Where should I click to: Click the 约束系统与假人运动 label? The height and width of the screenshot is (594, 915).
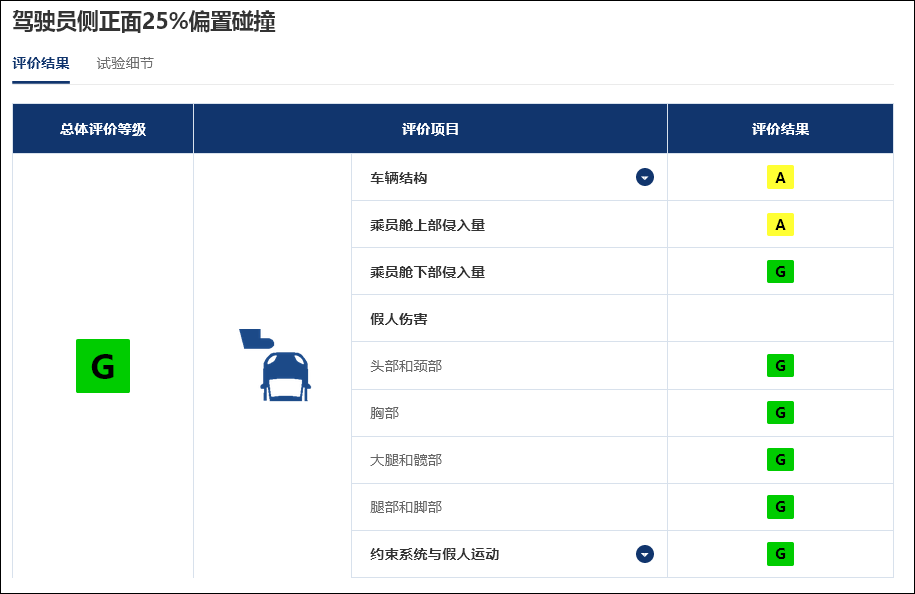click(435, 554)
